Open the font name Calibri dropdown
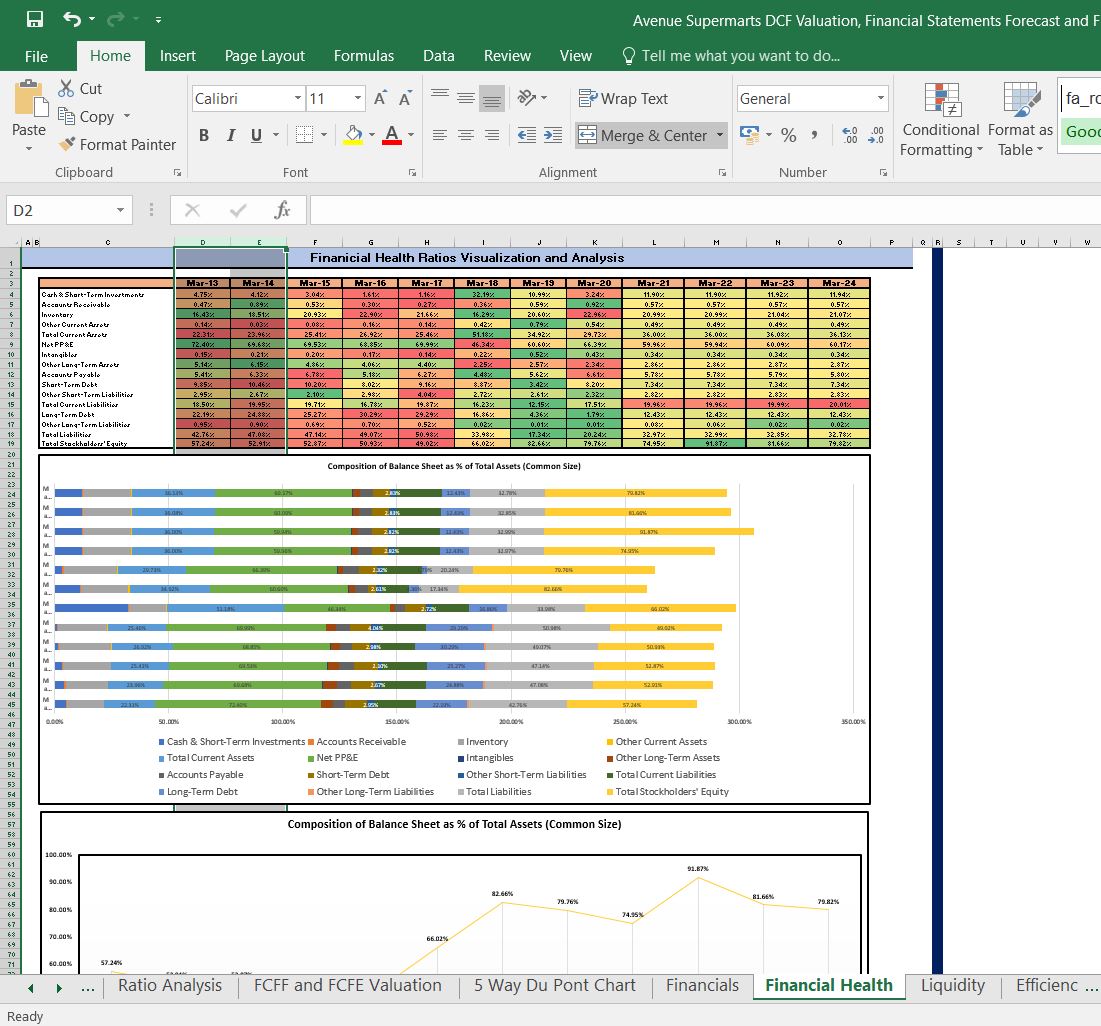Image resolution: width=1101 pixels, height=1026 pixels. pyautogui.click(x=298, y=98)
